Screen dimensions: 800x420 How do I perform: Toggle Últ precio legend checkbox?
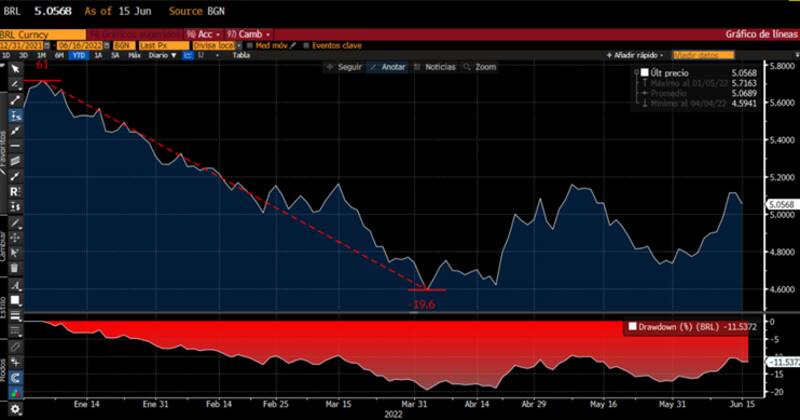(645, 74)
